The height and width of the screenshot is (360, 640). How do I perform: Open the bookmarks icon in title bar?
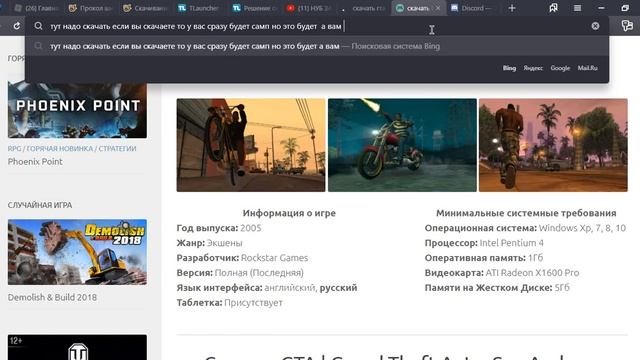point(553,8)
